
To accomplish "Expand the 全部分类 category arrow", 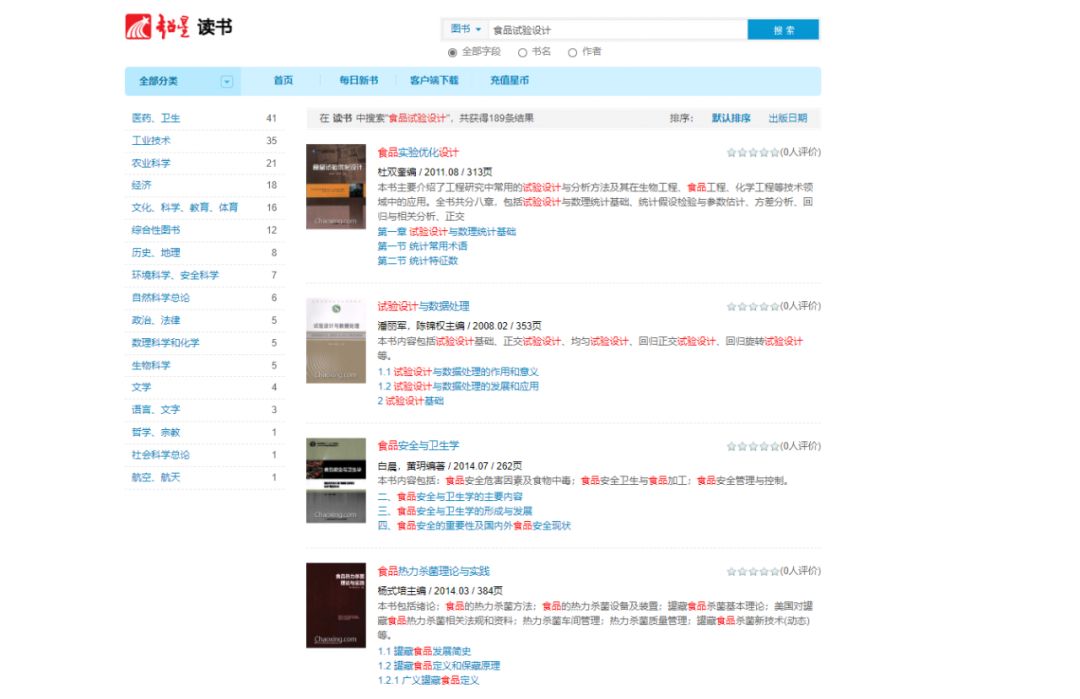I will point(227,81).
